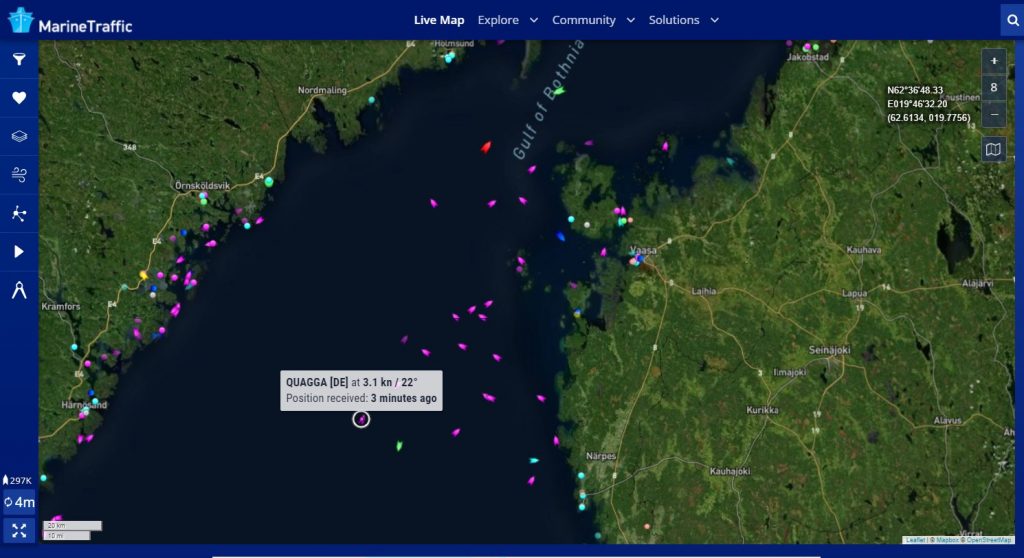Open the Live Map tab
The image size is (1024, 558).
coord(439,20)
